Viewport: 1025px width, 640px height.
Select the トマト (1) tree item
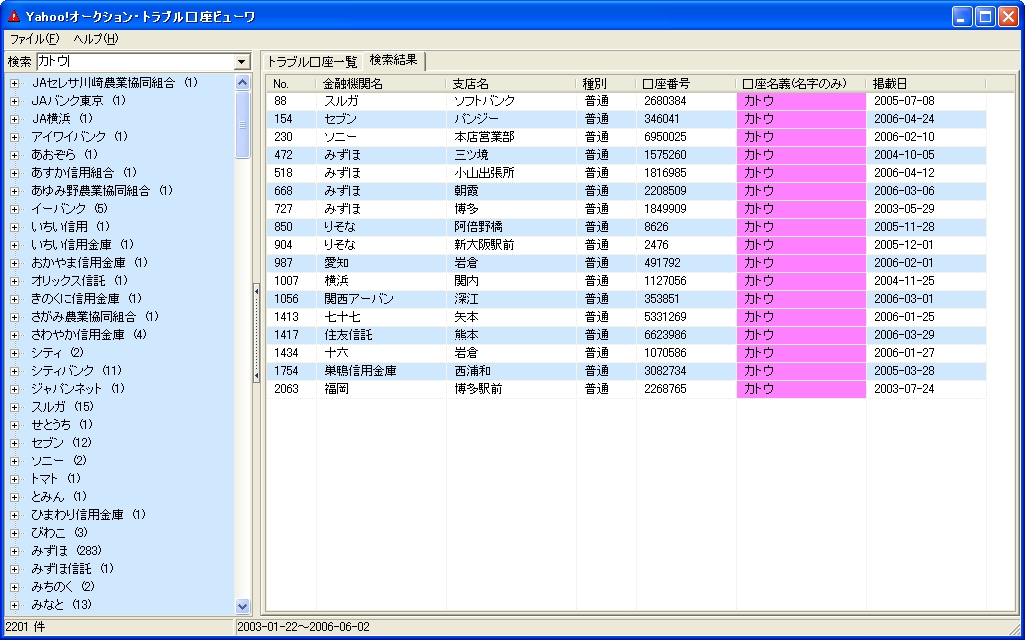pyautogui.click(x=56, y=479)
